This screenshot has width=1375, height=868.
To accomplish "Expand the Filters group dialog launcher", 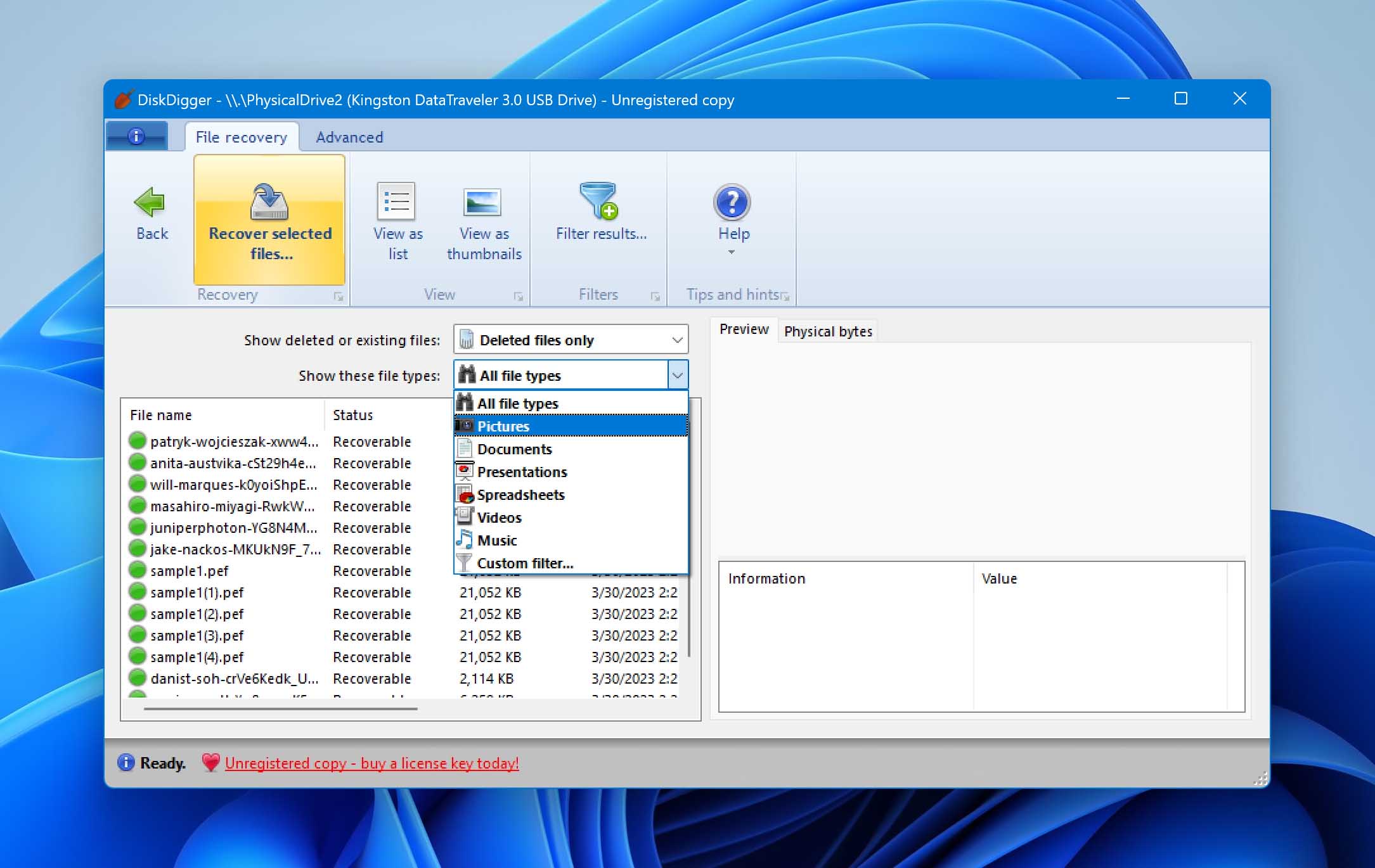I will (655, 297).
